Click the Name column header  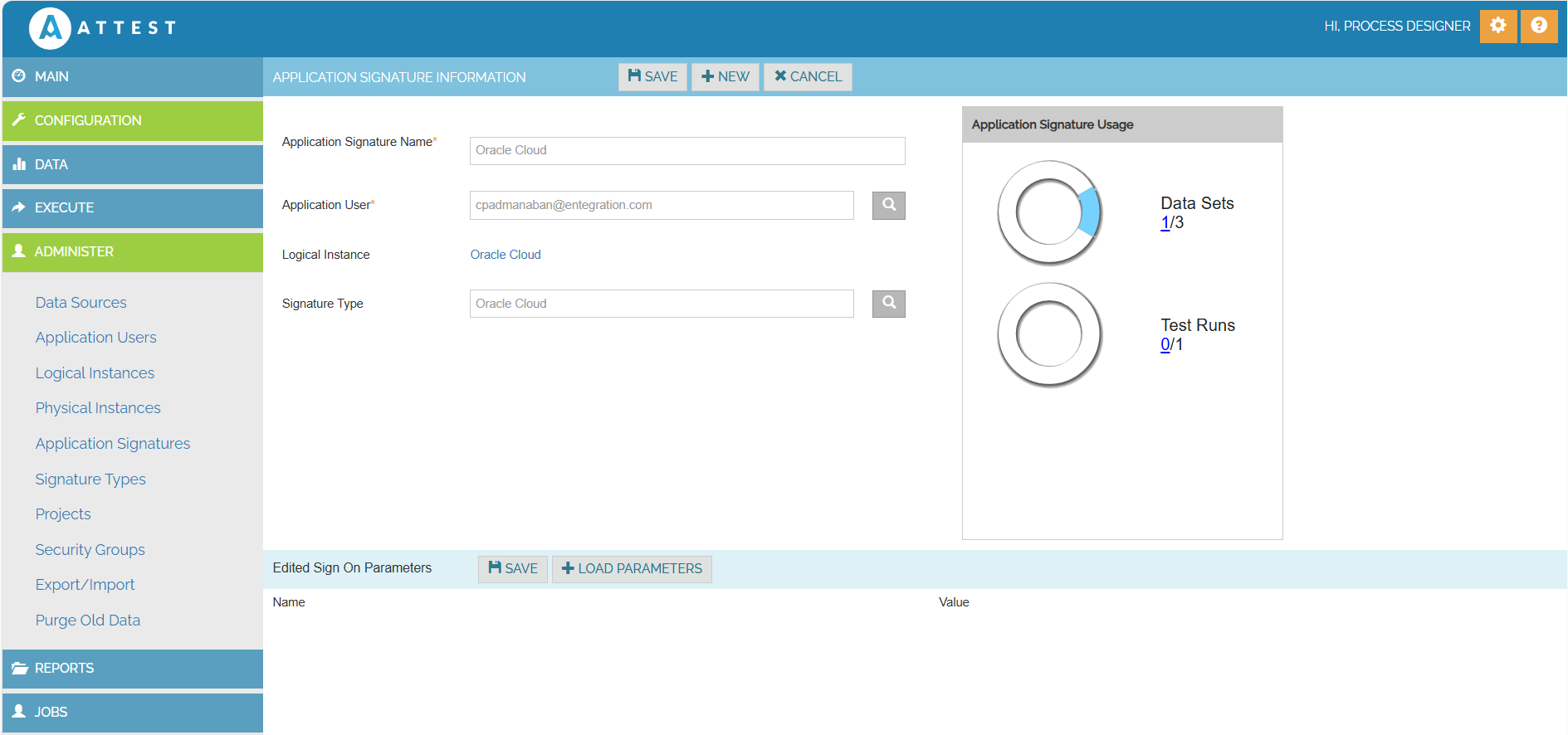(x=289, y=602)
